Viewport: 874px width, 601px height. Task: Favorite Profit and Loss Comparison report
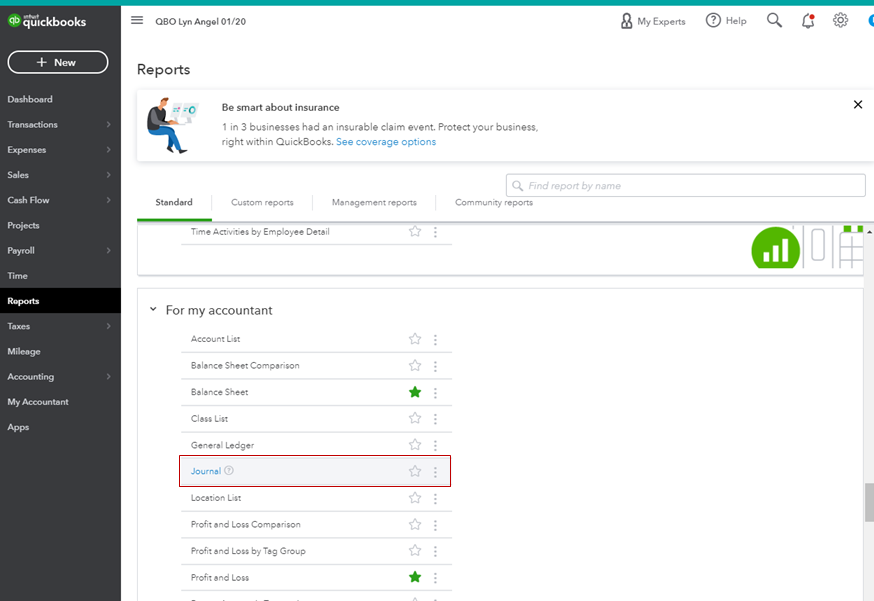tap(415, 524)
